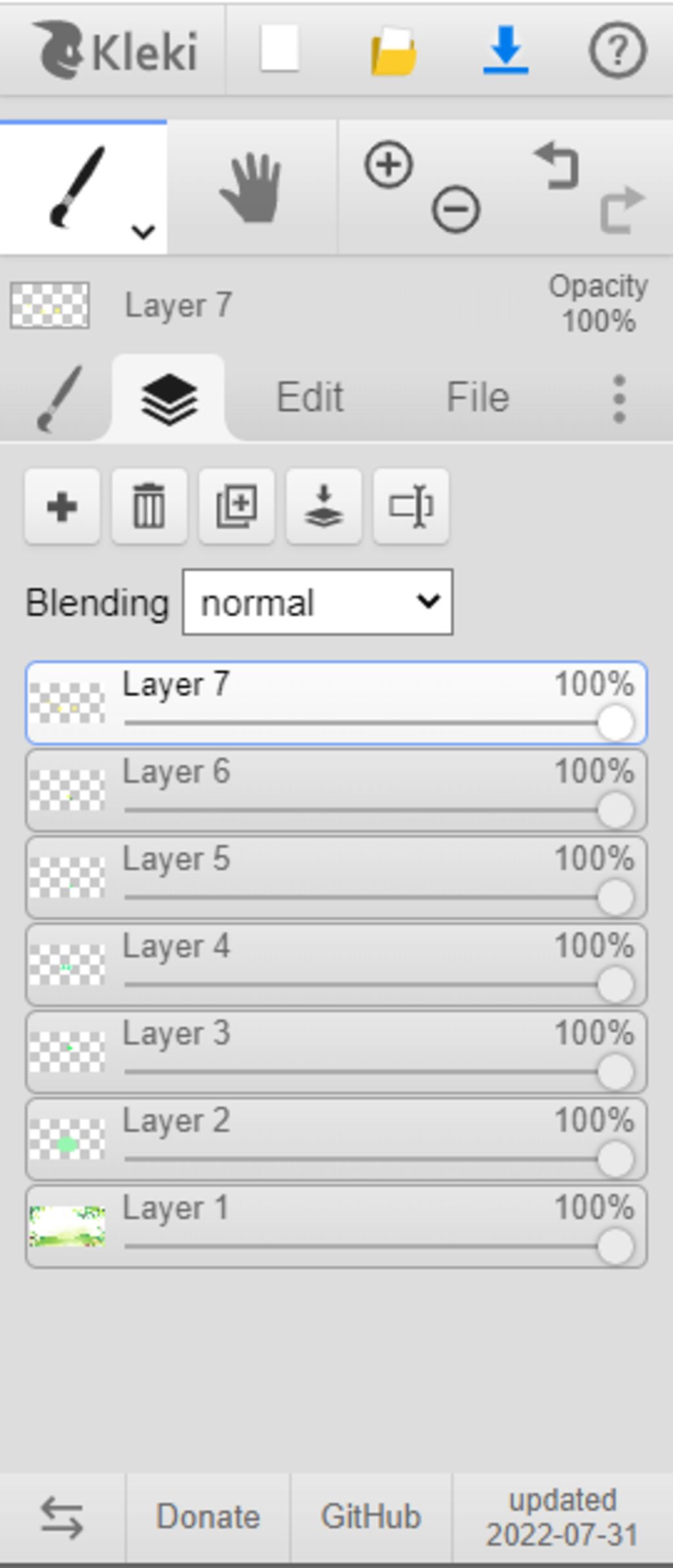
Task: Open the File tab
Action: (x=478, y=398)
